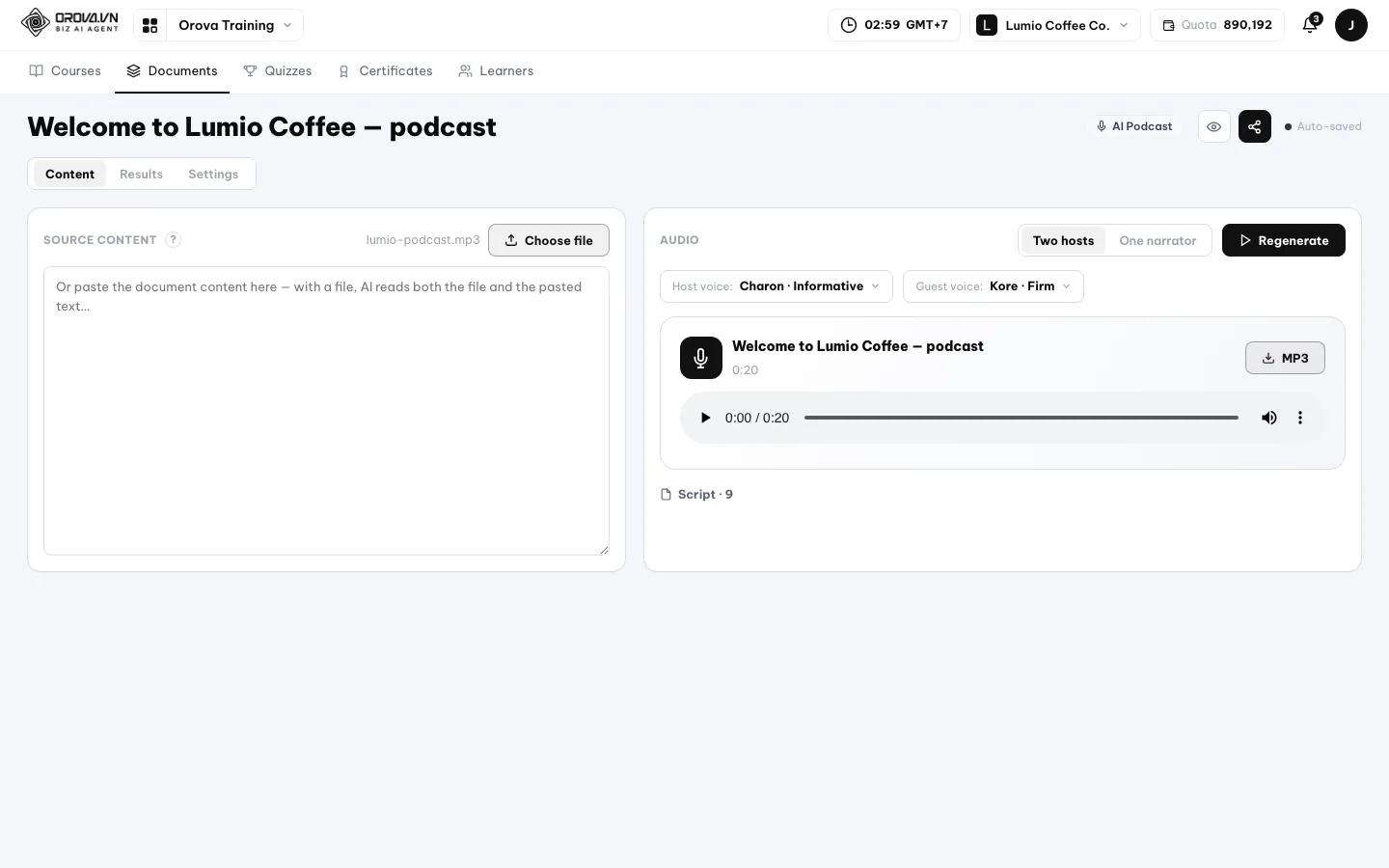Open the Host voice dropdown

[x=776, y=286]
